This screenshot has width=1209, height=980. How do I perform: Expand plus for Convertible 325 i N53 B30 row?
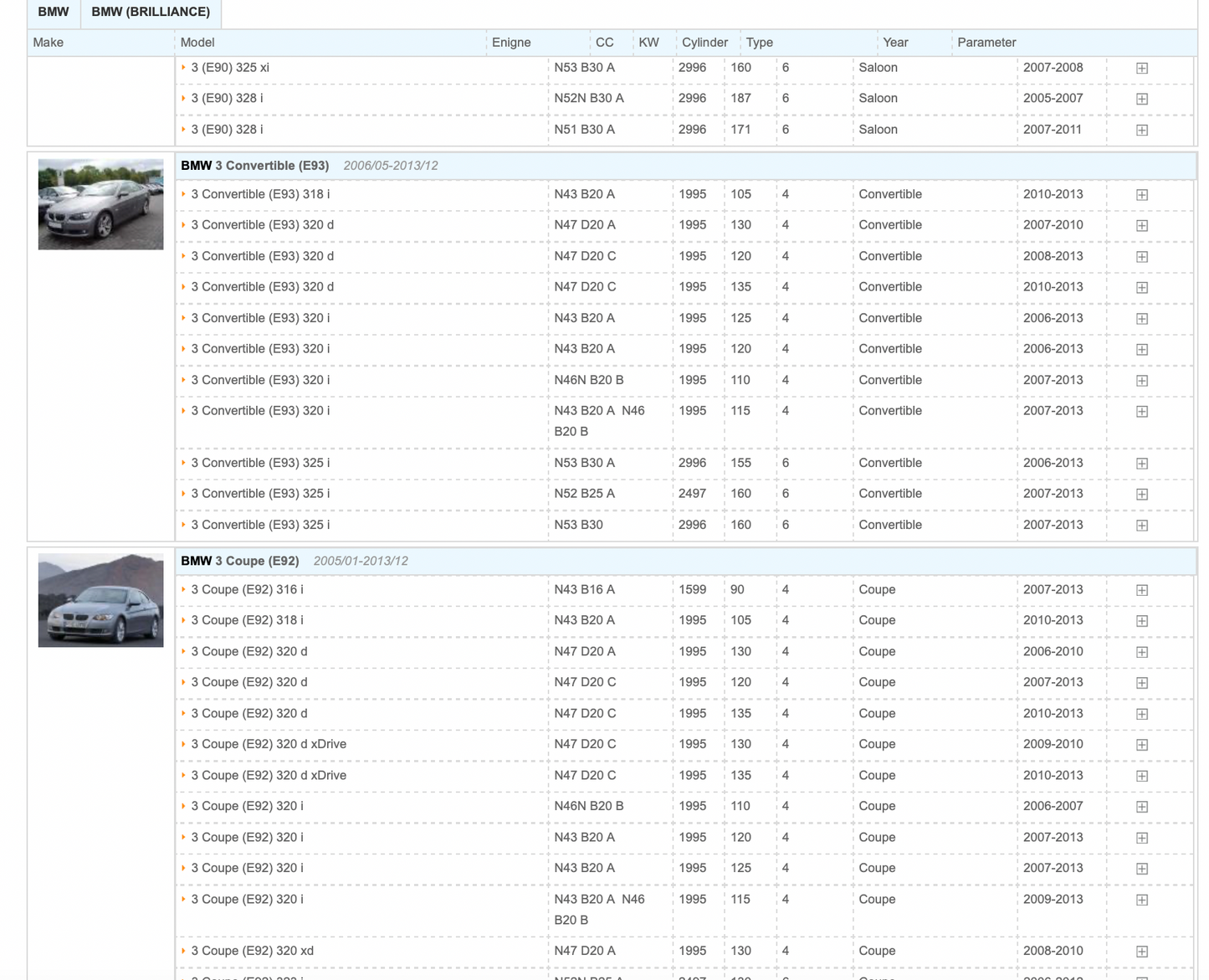tap(1141, 525)
